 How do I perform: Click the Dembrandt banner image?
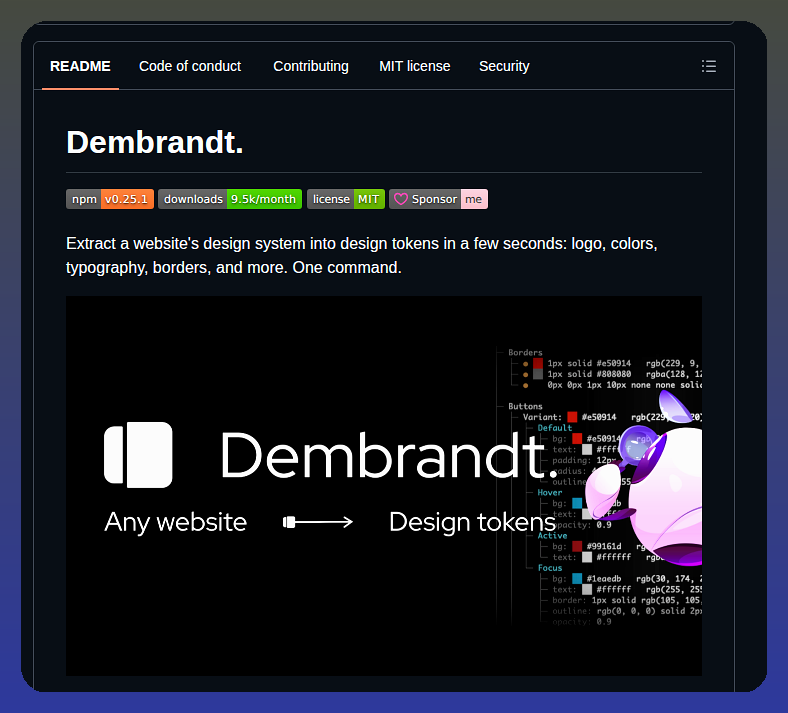pos(384,486)
